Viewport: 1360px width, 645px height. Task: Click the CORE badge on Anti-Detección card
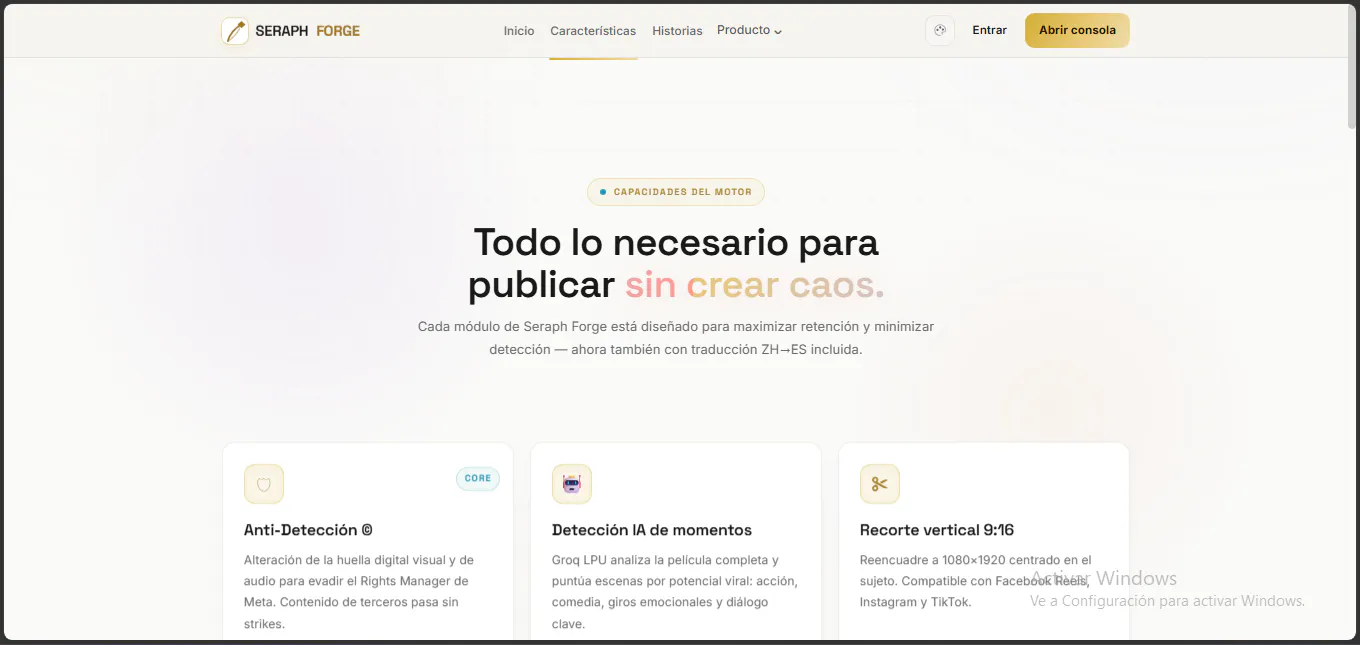[478, 478]
